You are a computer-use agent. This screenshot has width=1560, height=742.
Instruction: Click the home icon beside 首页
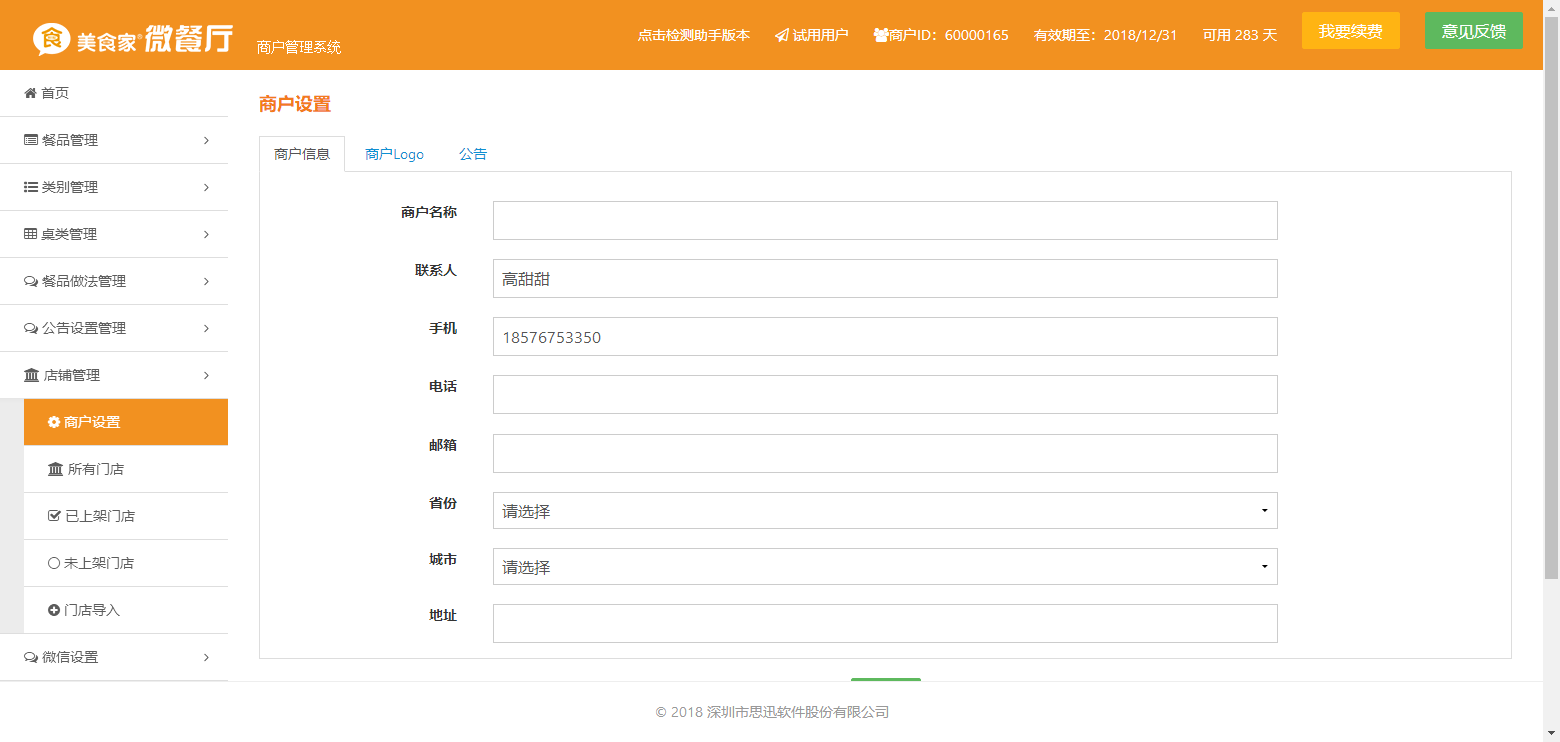coord(30,93)
